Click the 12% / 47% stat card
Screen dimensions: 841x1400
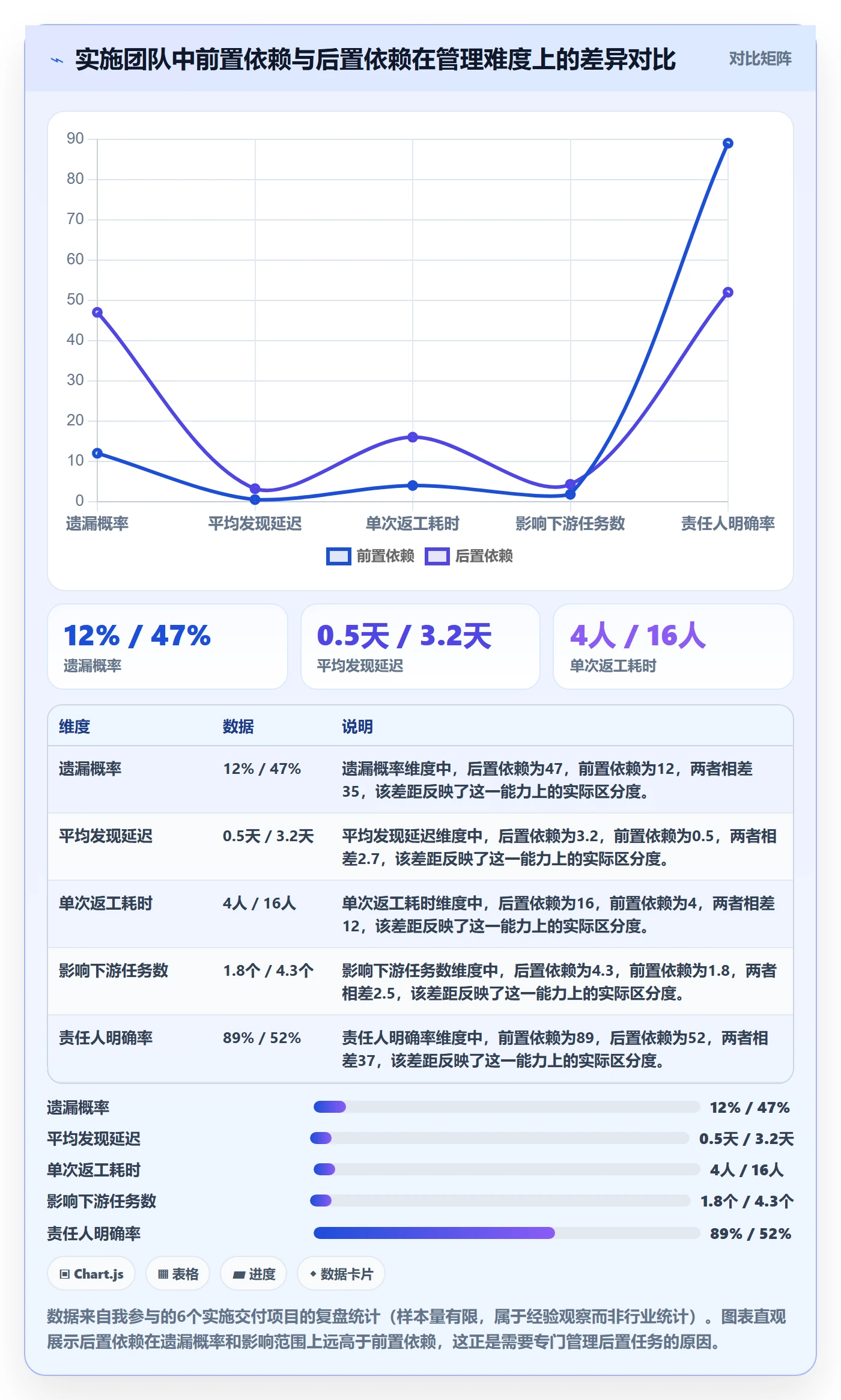pyautogui.click(x=168, y=647)
